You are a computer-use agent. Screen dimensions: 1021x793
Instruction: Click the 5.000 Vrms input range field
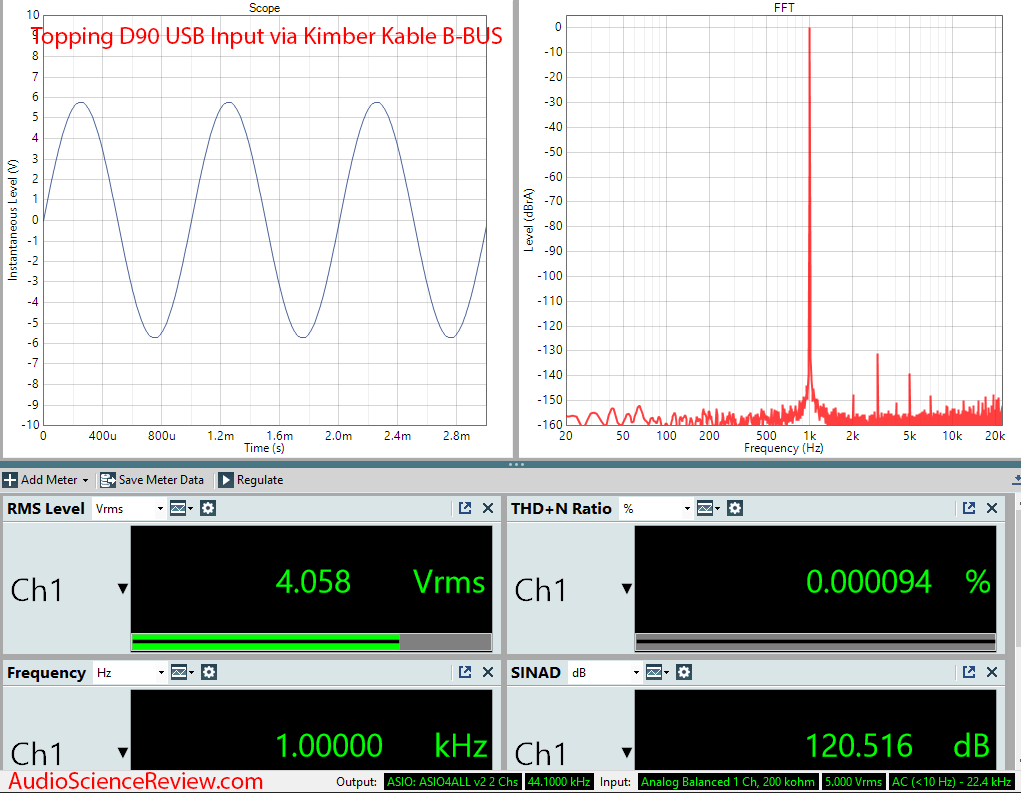[x=853, y=781]
